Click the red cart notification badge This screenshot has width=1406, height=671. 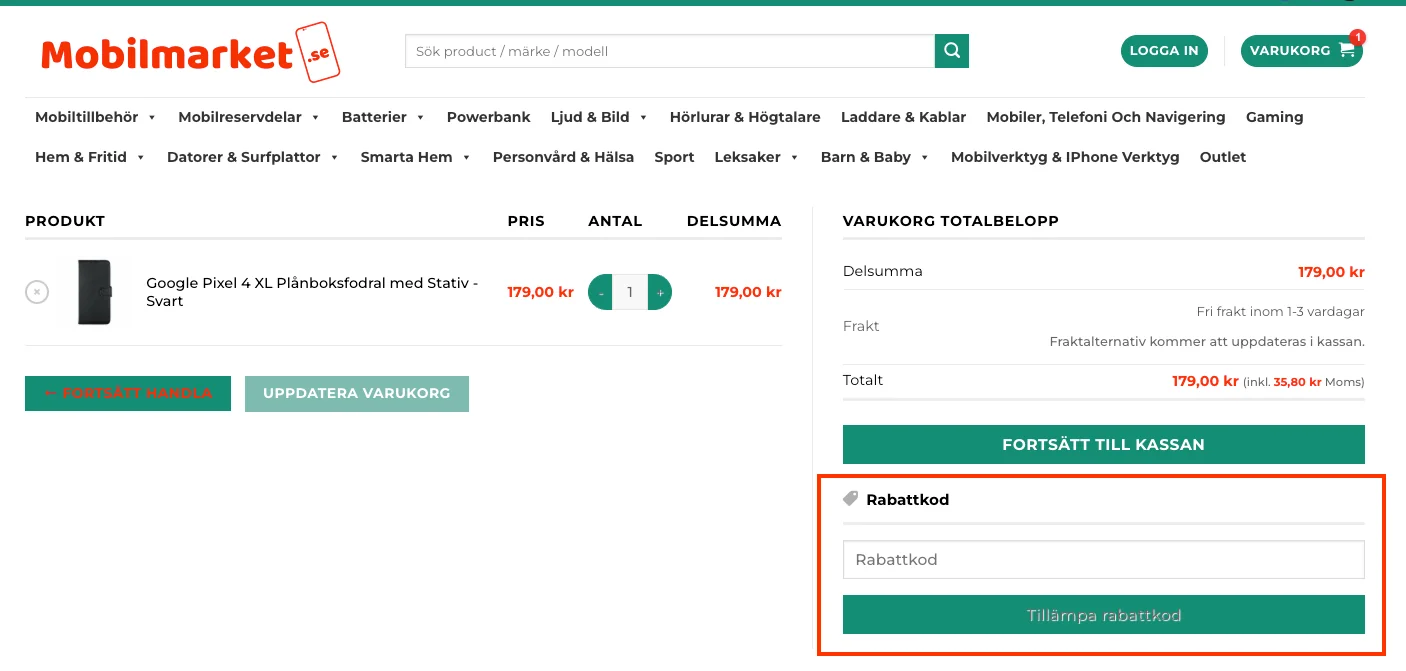pos(1357,36)
